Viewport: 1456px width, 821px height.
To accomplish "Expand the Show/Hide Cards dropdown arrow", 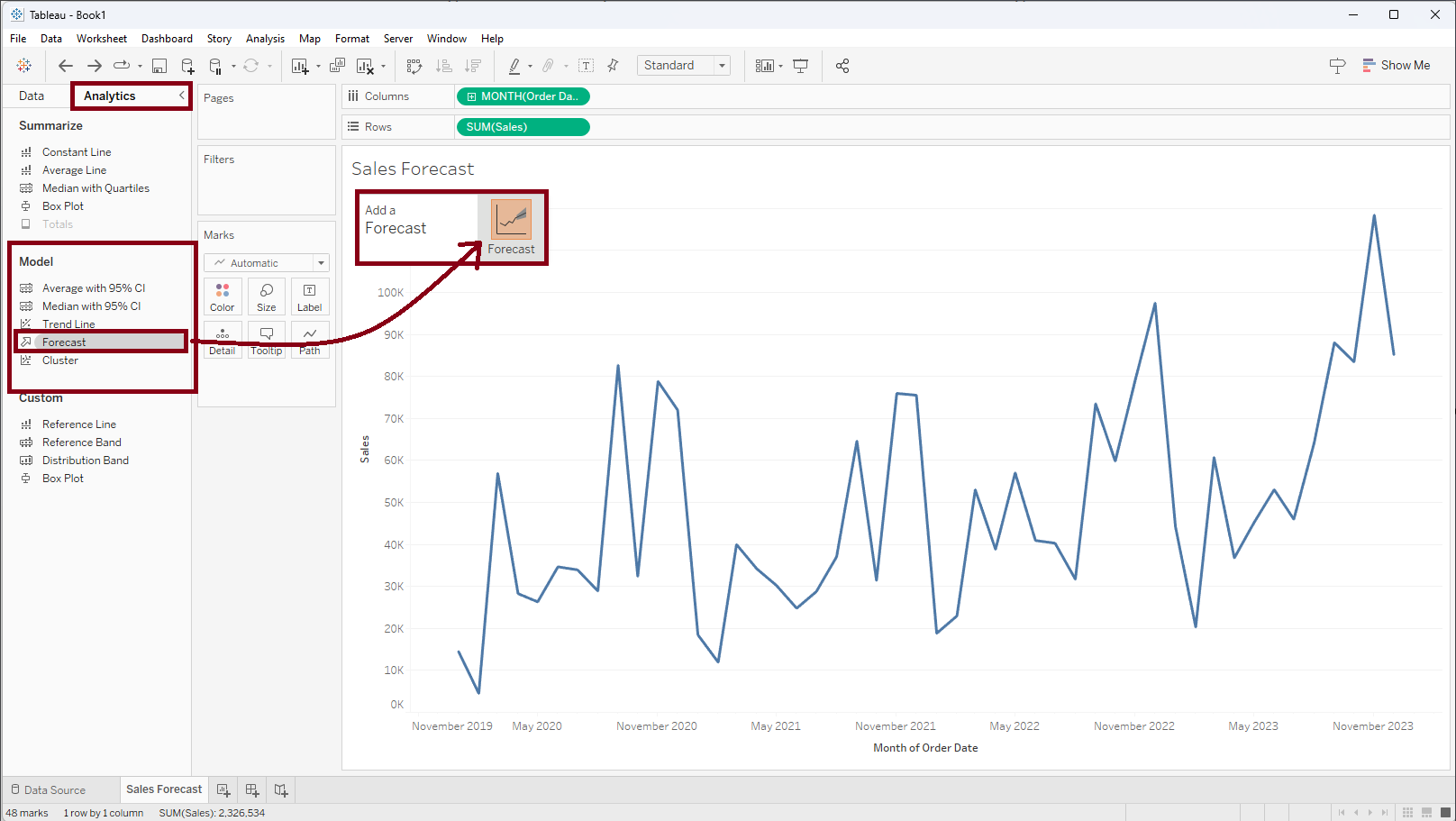I will [780, 66].
